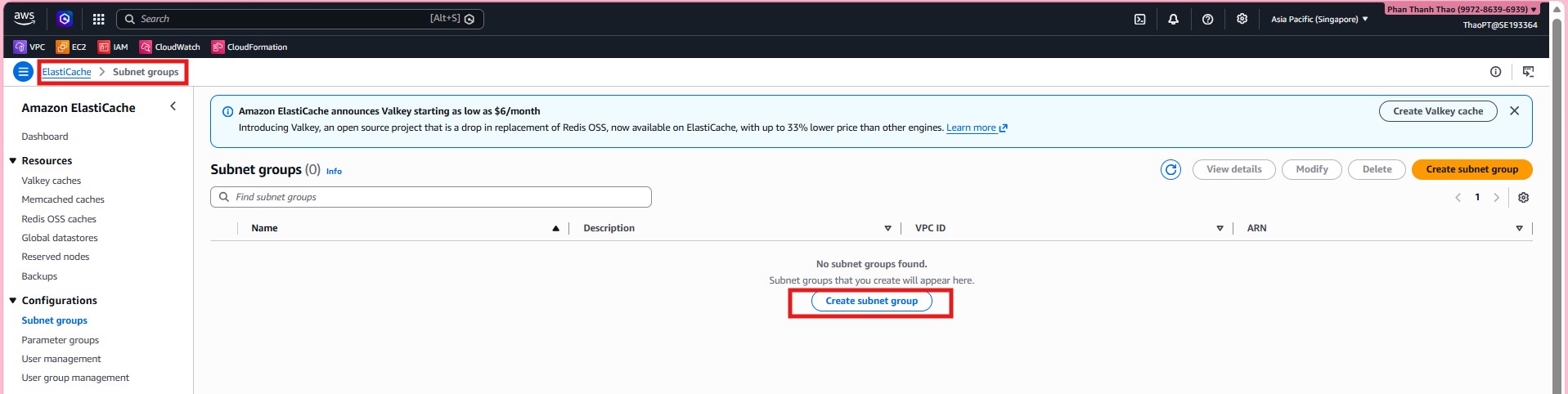The width and height of the screenshot is (1568, 394).
Task: Collapse the Amazon ElastiCache sidebar
Action: click(173, 106)
